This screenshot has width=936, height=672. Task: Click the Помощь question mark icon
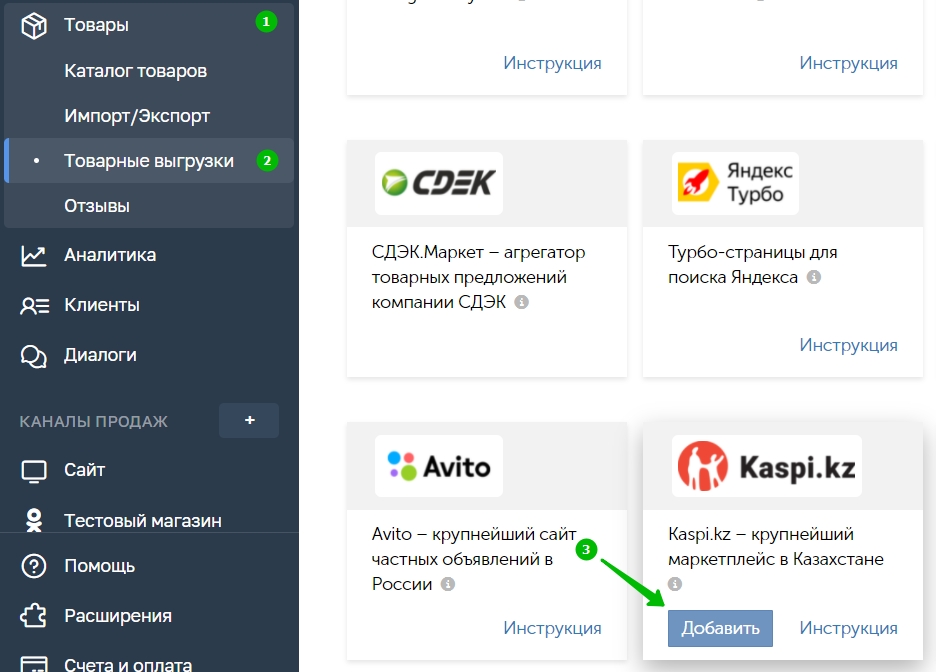pos(33,566)
